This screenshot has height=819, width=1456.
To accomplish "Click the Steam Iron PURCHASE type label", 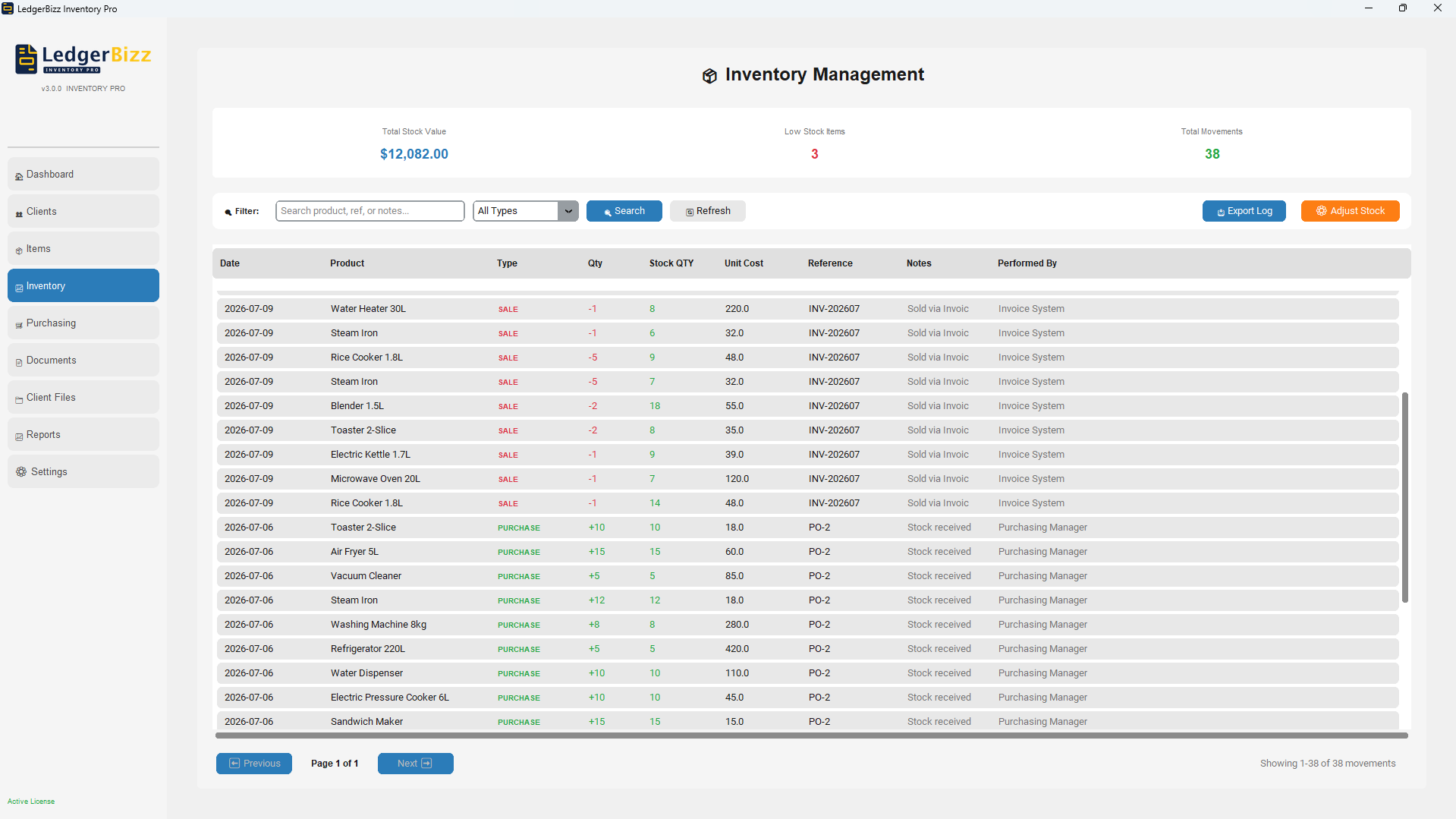I will coord(519,601).
